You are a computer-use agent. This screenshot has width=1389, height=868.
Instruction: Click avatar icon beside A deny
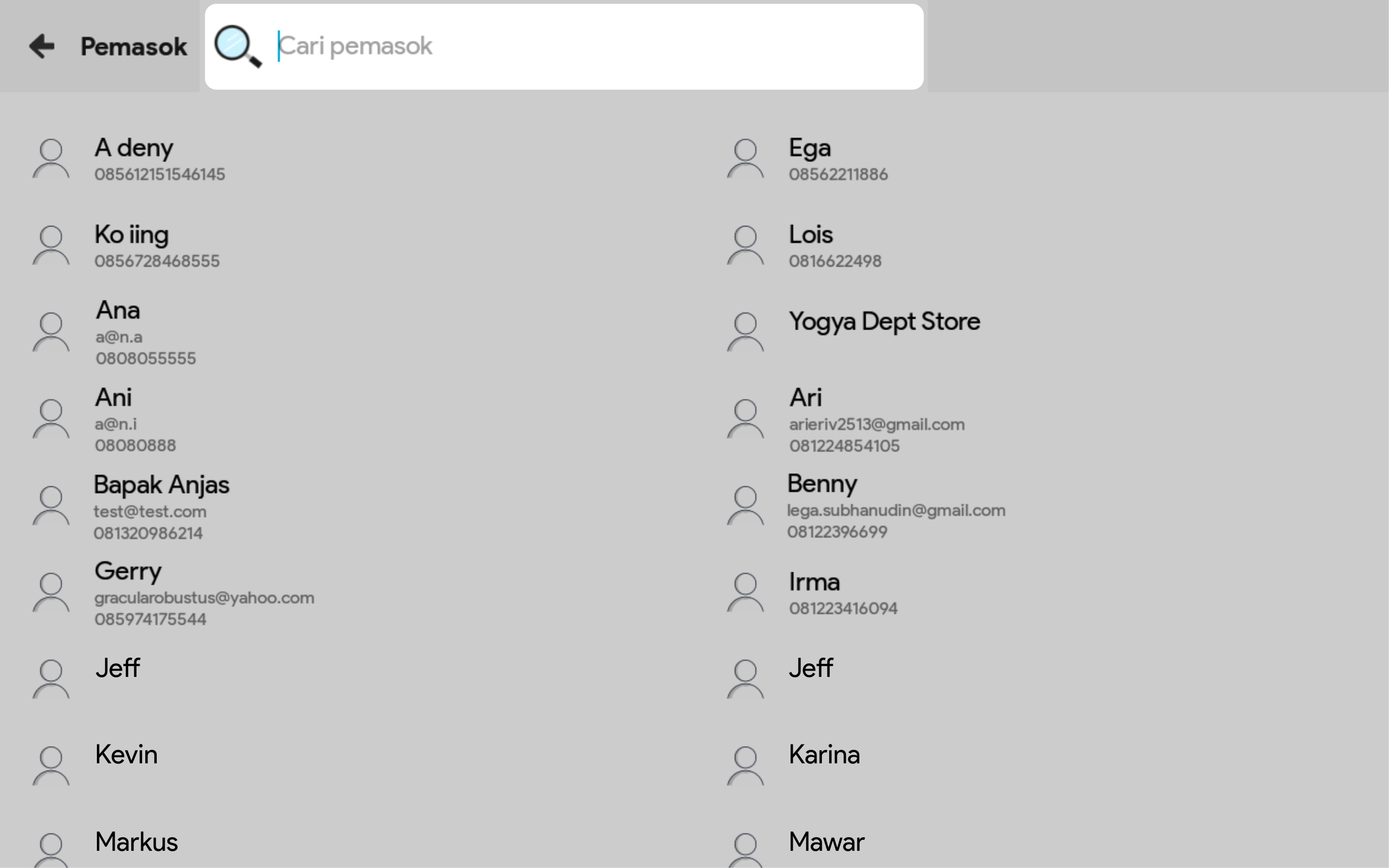tap(51, 159)
